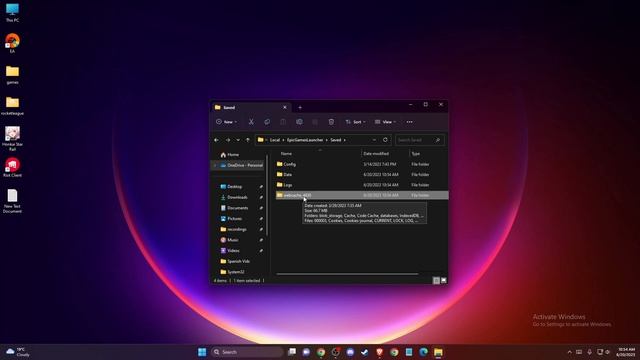Open the New item dropdown
This screenshot has width=640, height=360.
[227, 122]
